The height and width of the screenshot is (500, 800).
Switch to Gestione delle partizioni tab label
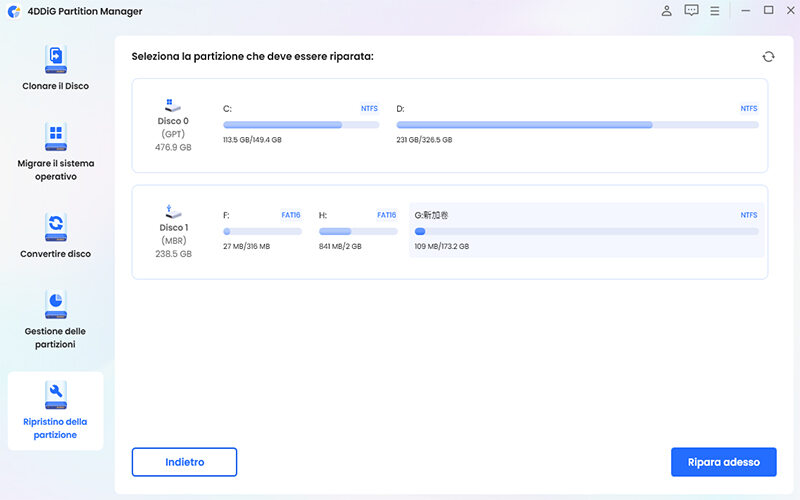[x=55, y=338]
